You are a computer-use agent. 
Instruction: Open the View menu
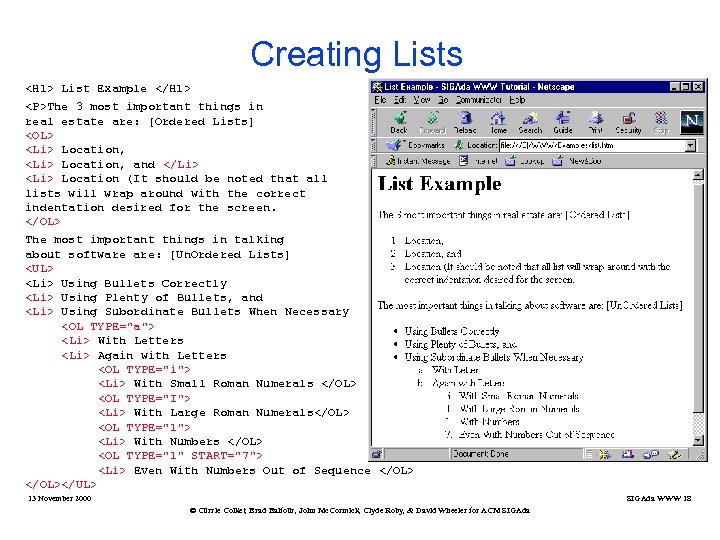pos(422,100)
